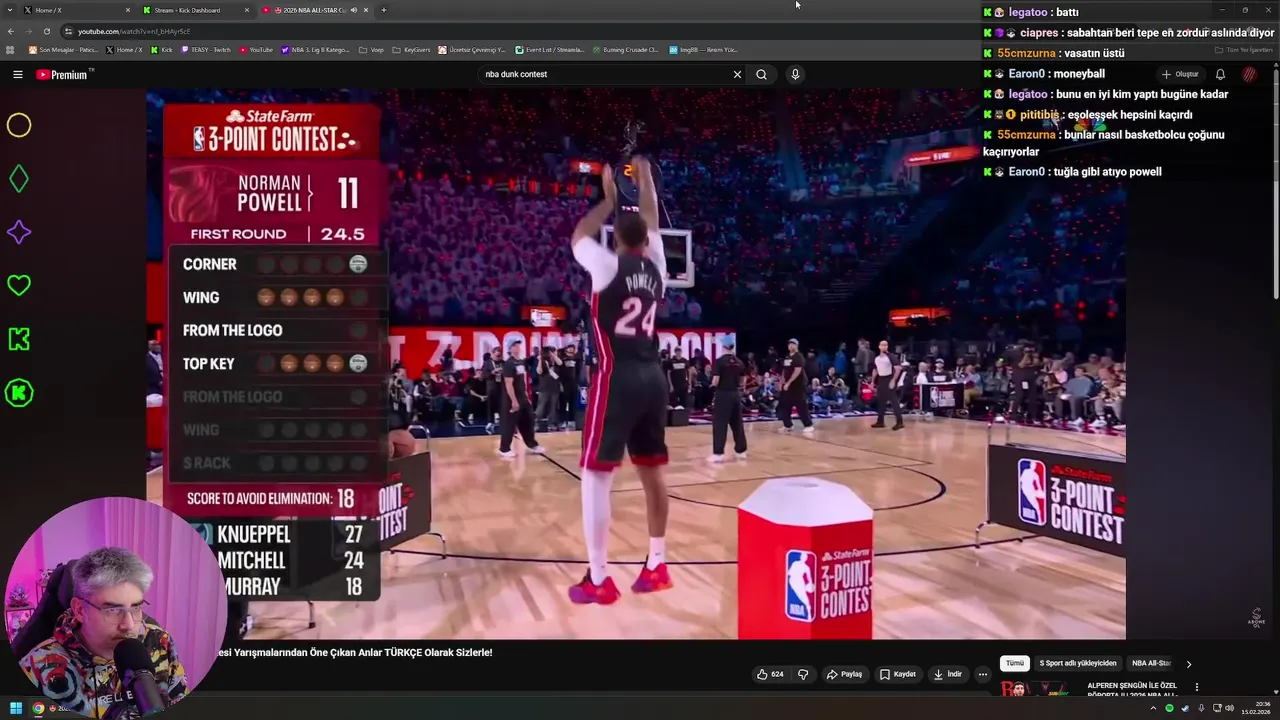Click the green diamond overlay icon
Screen dimensions: 1280x720
click(19, 179)
